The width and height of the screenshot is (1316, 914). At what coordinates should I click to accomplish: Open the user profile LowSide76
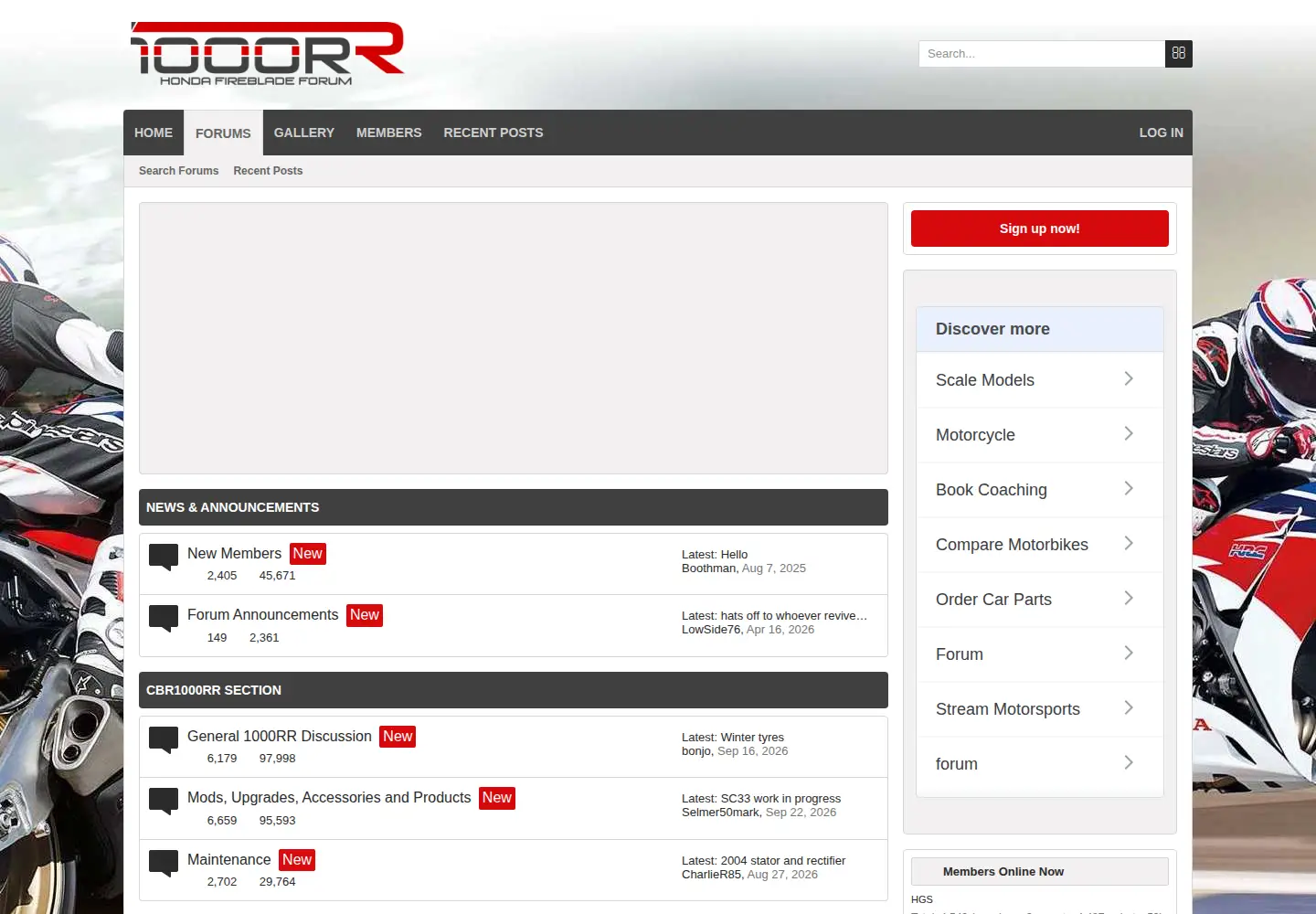[711, 630]
